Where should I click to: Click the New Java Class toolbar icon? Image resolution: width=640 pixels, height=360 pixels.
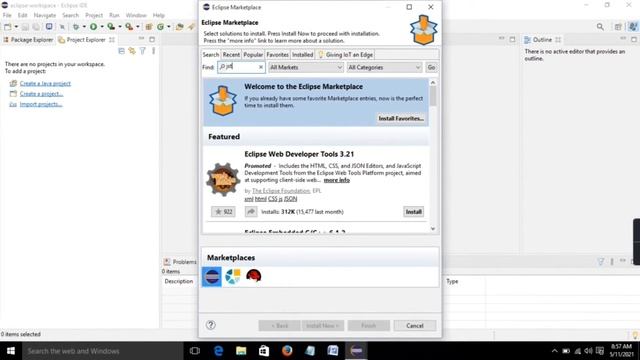tap(160, 27)
